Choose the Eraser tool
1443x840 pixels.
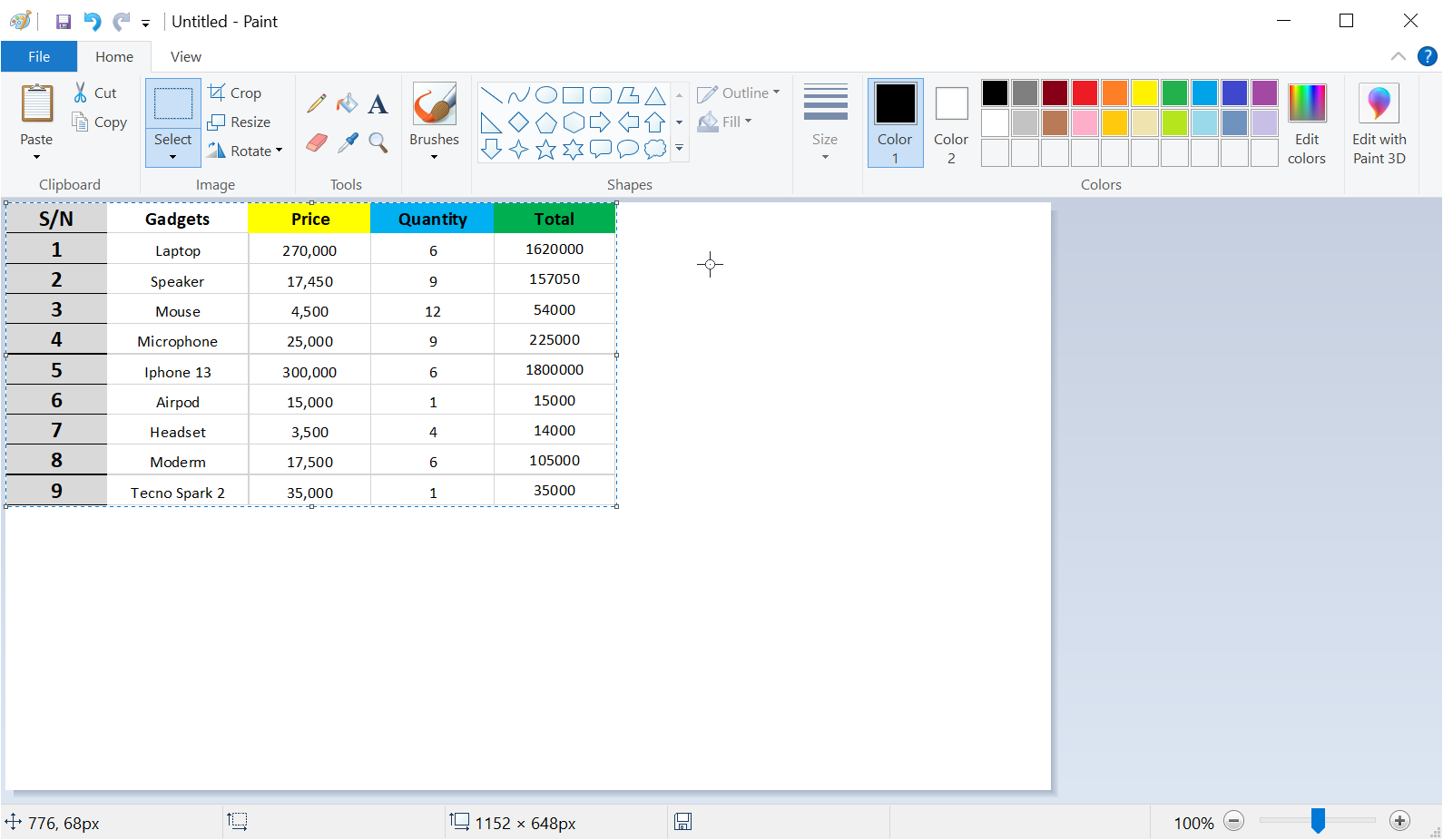[x=316, y=142]
